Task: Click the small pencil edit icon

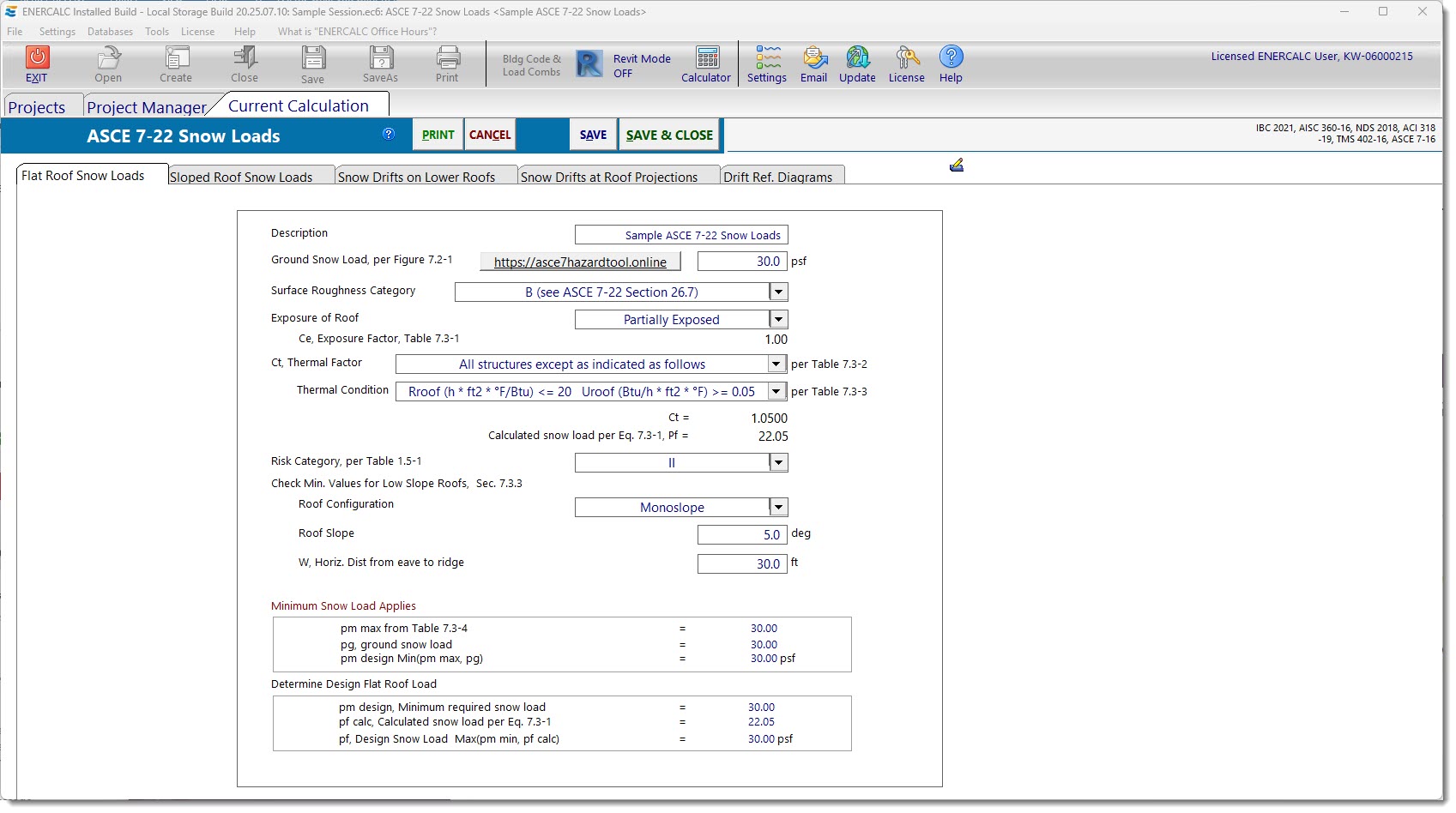Action: (957, 165)
